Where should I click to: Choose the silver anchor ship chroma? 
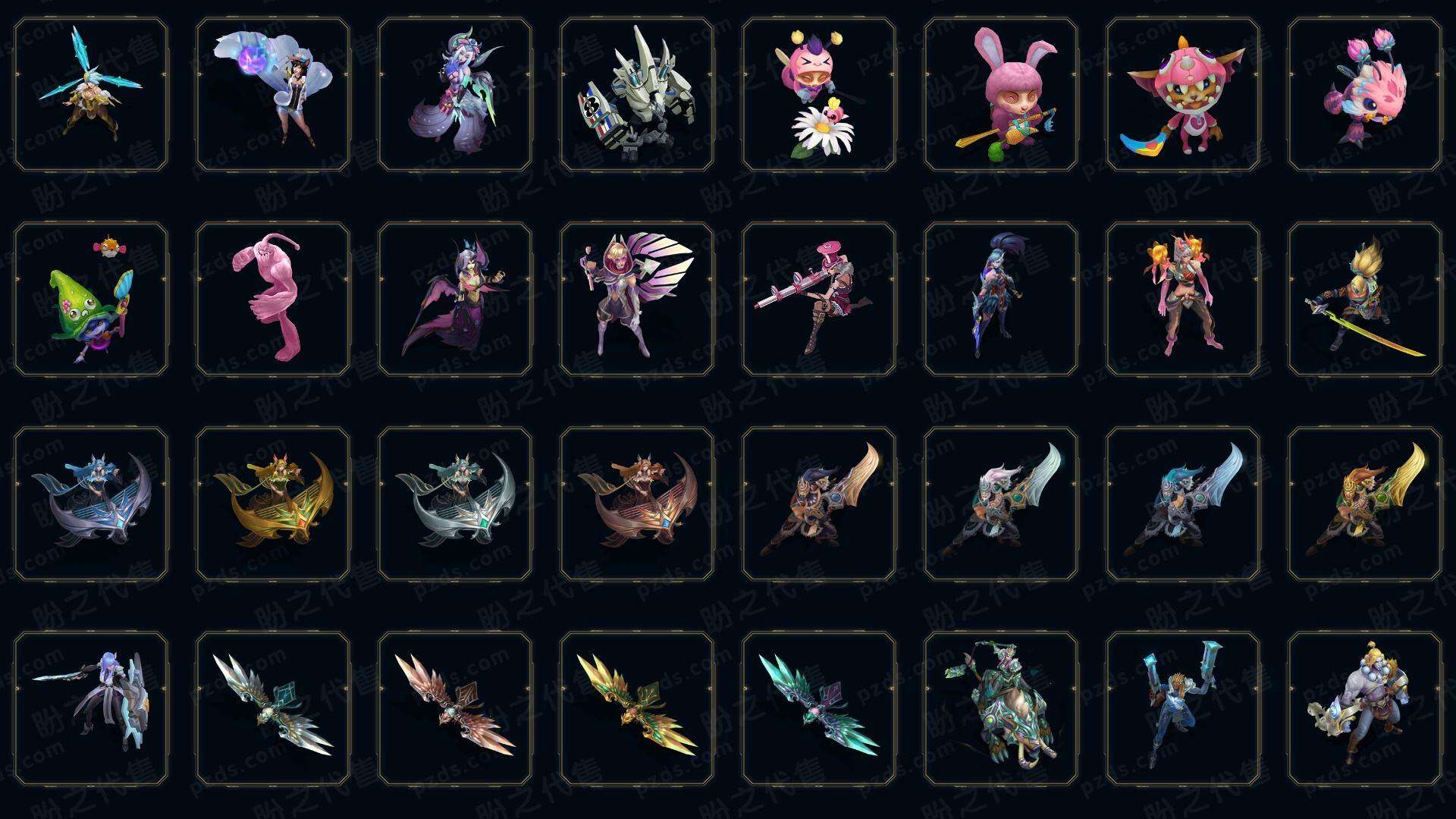455,504
